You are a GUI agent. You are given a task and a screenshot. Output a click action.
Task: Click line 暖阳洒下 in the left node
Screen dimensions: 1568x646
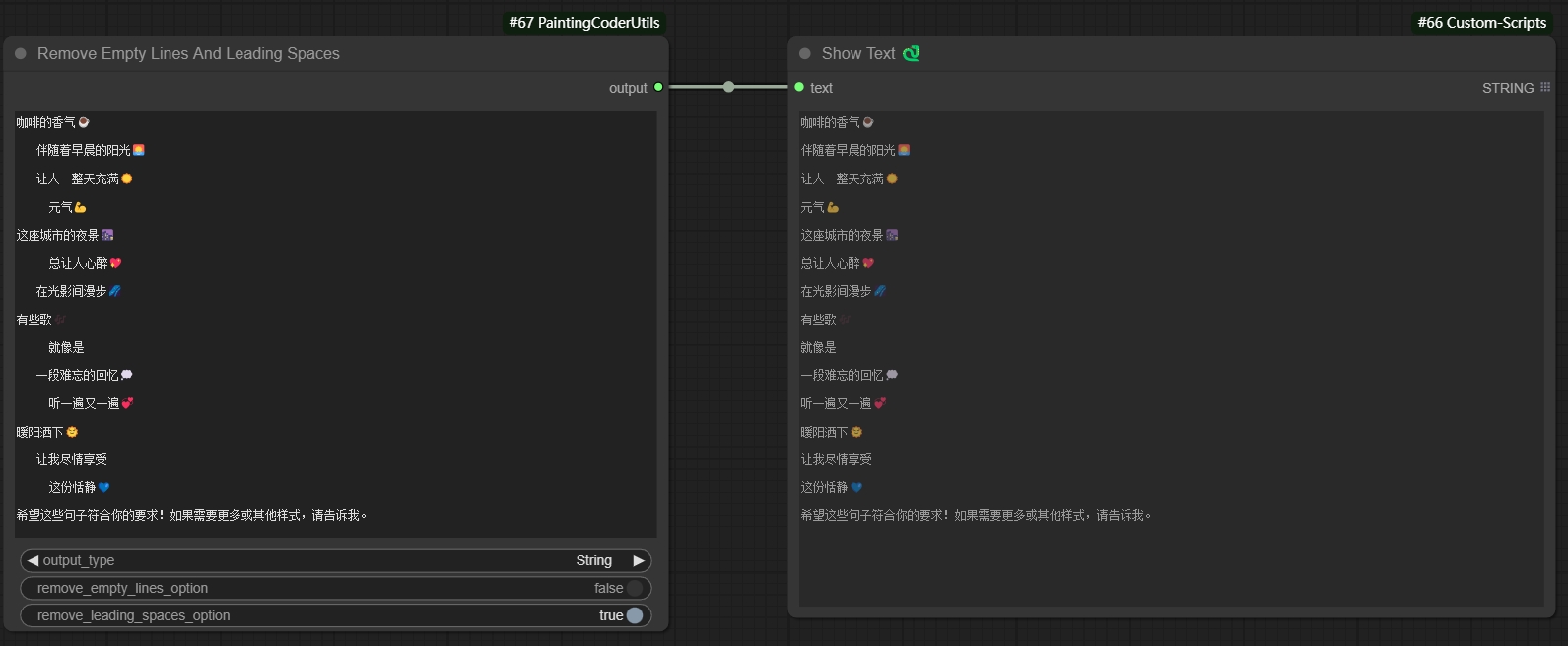[47, 433]
